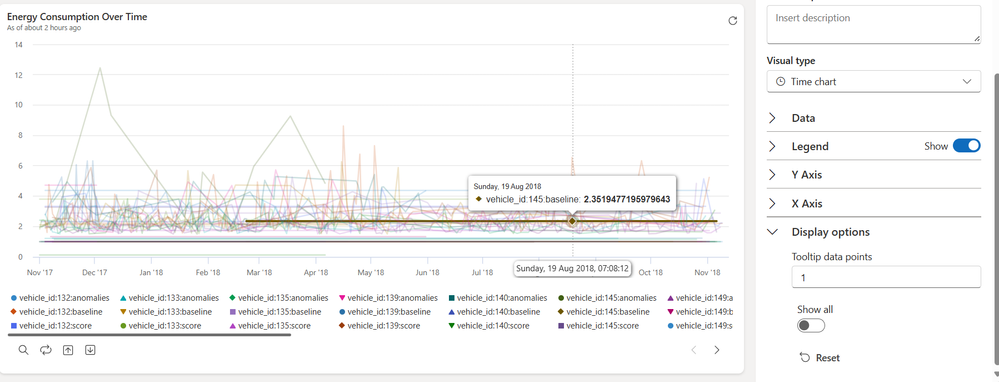999x382 pixels.
Task: Toggle vehicle_id:132:score legend series
Action: [x=51, y=326]
